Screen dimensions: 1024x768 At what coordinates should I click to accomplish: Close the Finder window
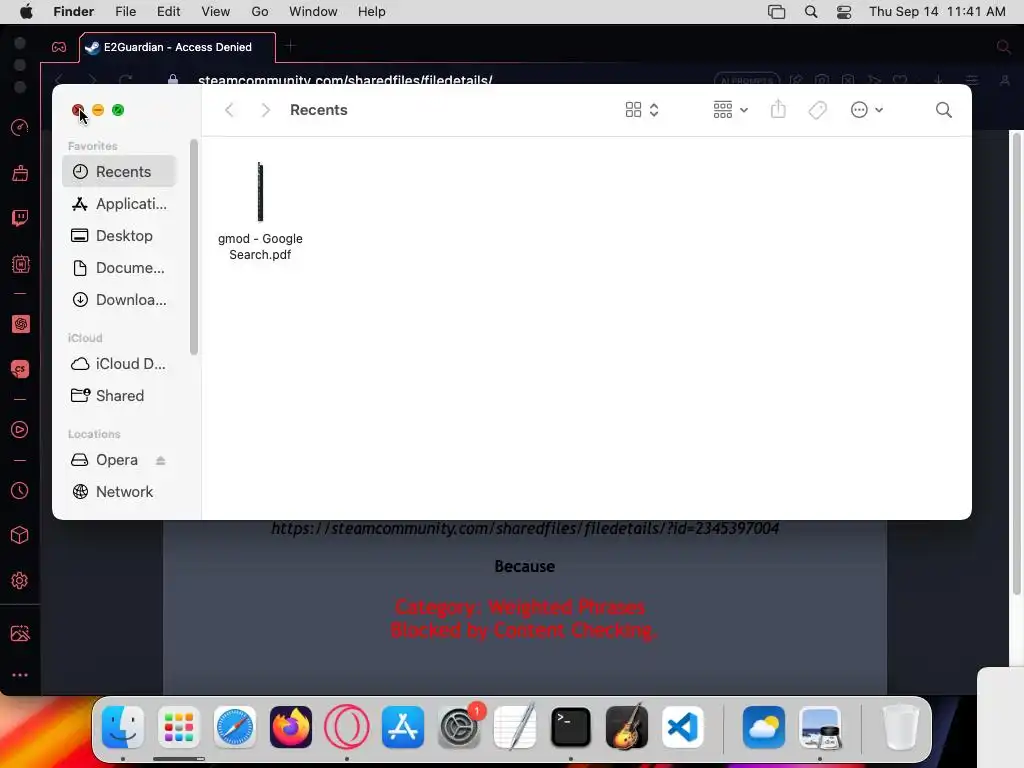(x=78, y=110)
